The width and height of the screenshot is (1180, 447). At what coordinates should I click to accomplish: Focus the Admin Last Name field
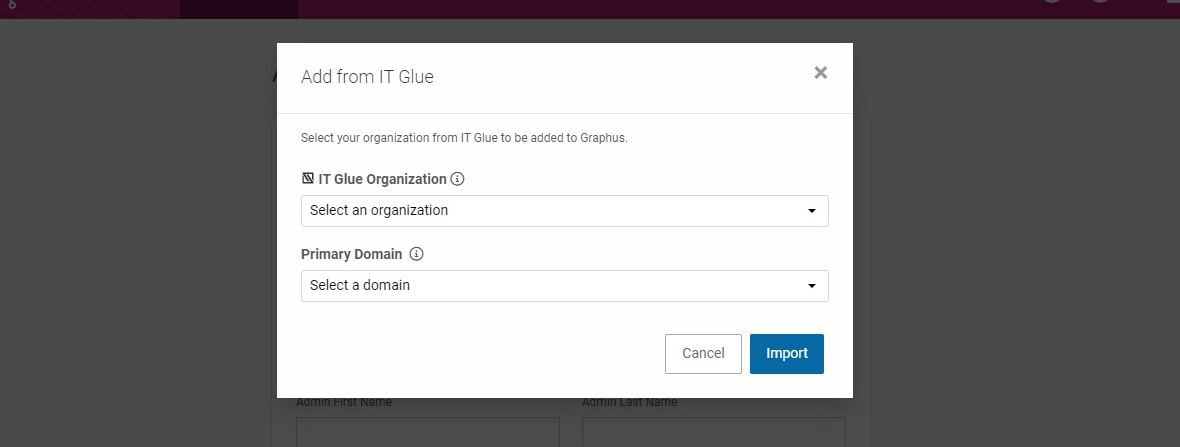click(x=713, y=432)
